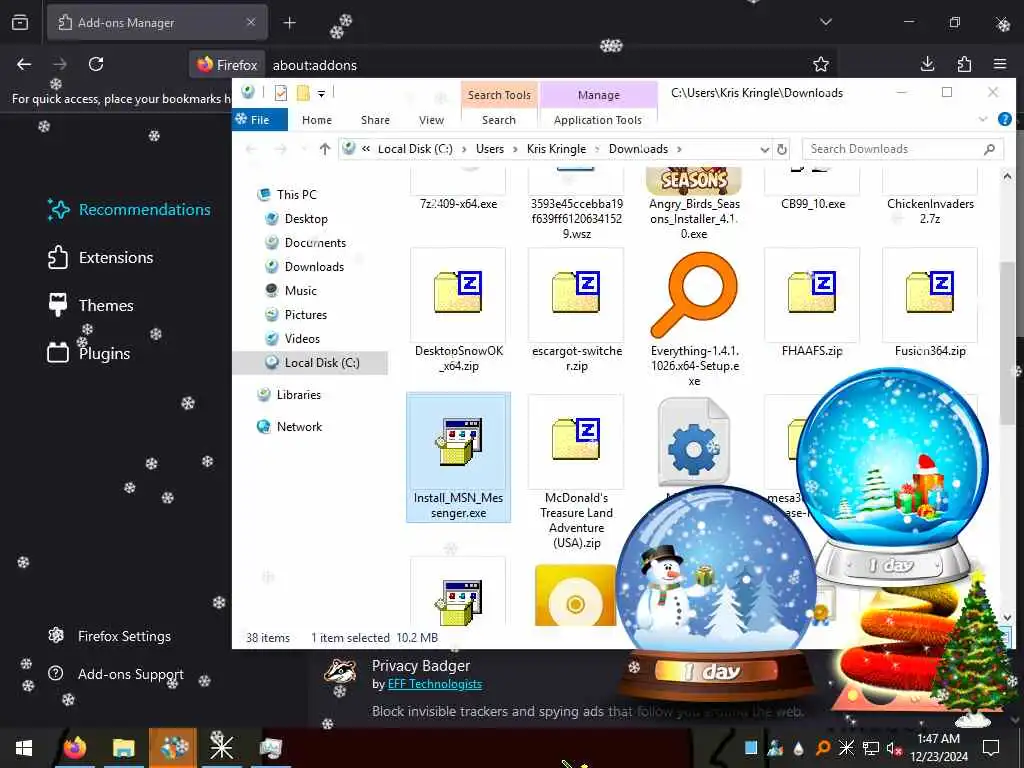Select Recommendations in add-ons sidebar
Image resolution: width=1024 pixels, height=768 pixels.
coord(129,210)
